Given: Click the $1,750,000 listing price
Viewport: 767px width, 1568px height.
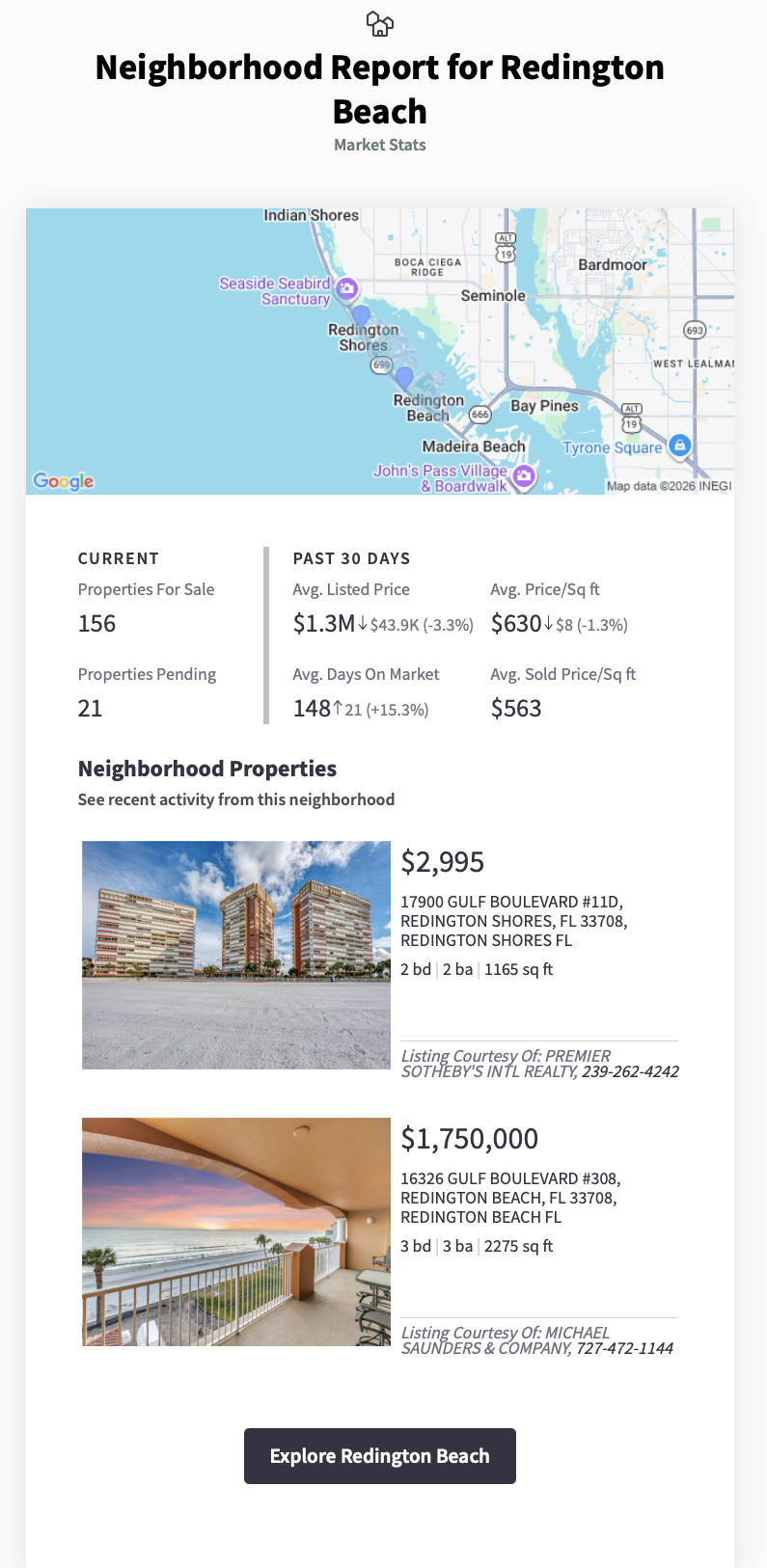Looking at the screenshot, I should [x=470, y=1138].
